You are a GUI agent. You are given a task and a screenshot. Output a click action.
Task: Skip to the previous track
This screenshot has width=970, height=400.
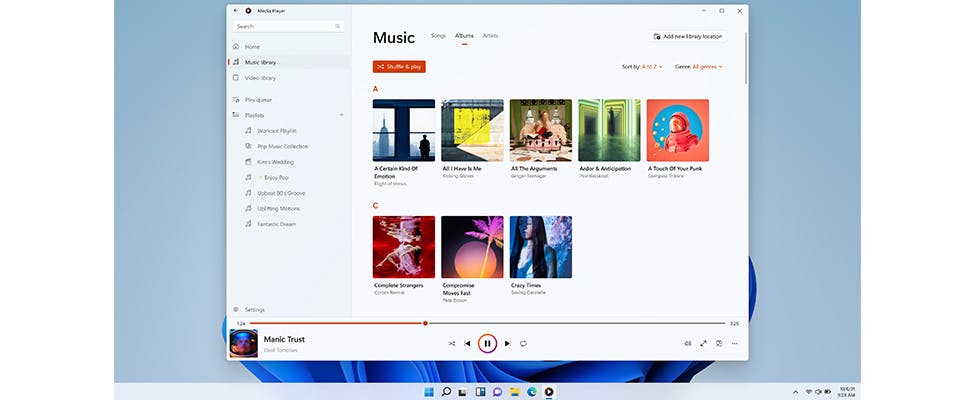point(467,343)
